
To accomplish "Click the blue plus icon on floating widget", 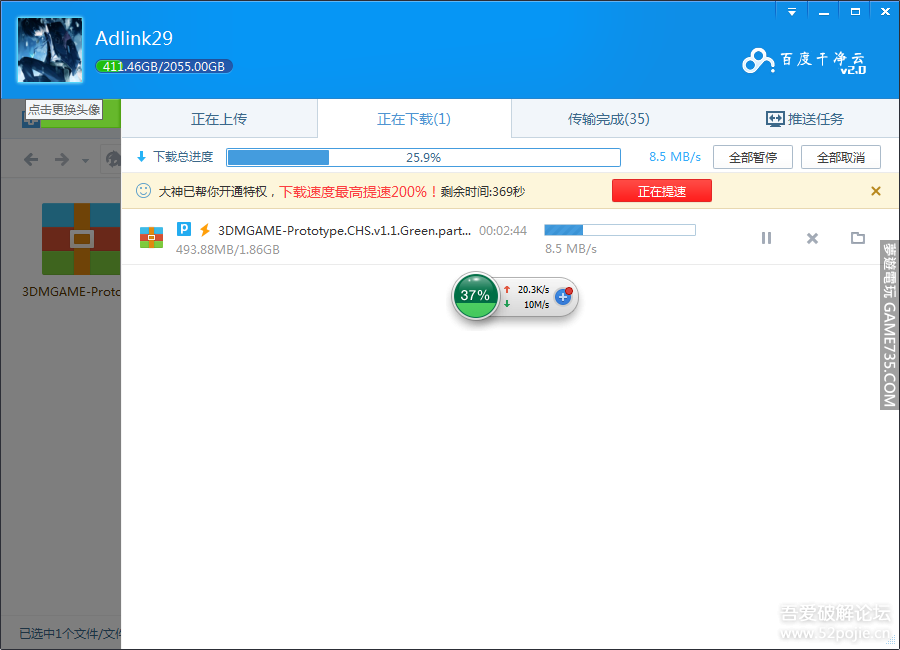I will 562,296.
